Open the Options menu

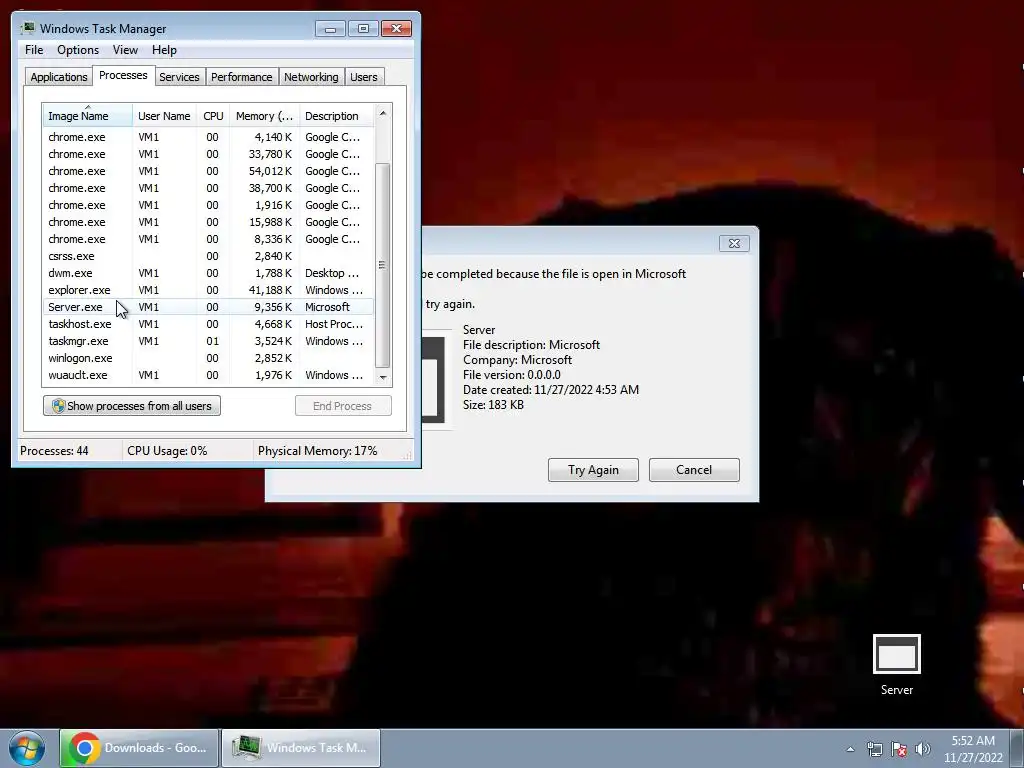point(78,50)
